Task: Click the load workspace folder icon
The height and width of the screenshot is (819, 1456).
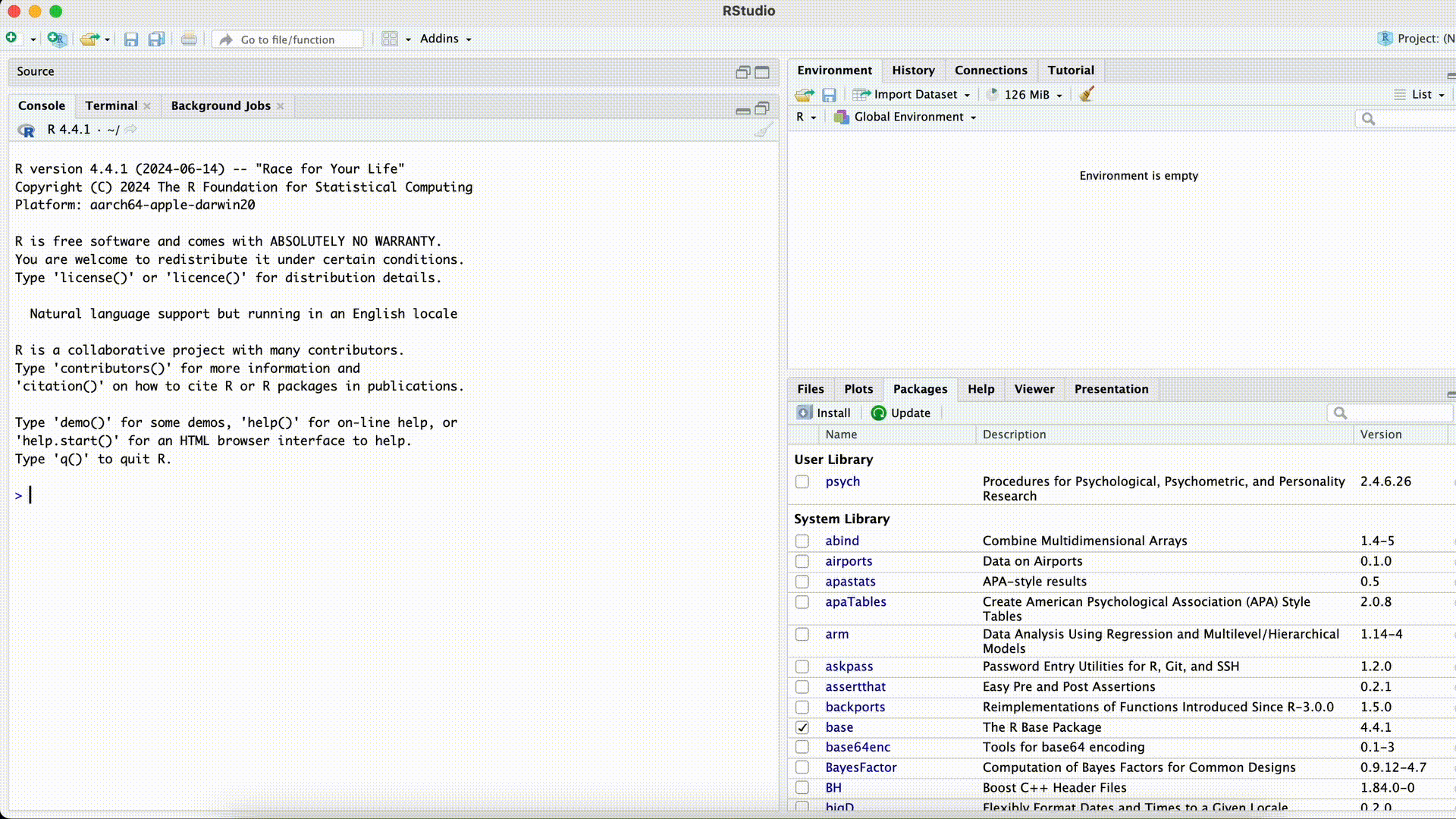Action: [804, 95]
